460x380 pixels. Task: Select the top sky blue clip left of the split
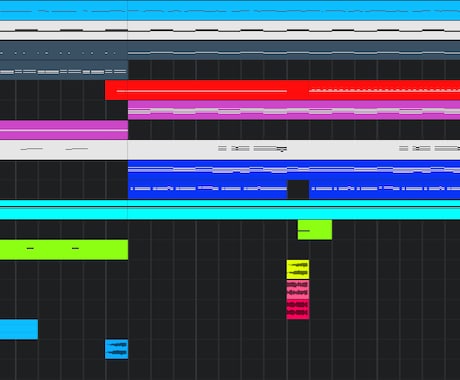tap(64, 10)
